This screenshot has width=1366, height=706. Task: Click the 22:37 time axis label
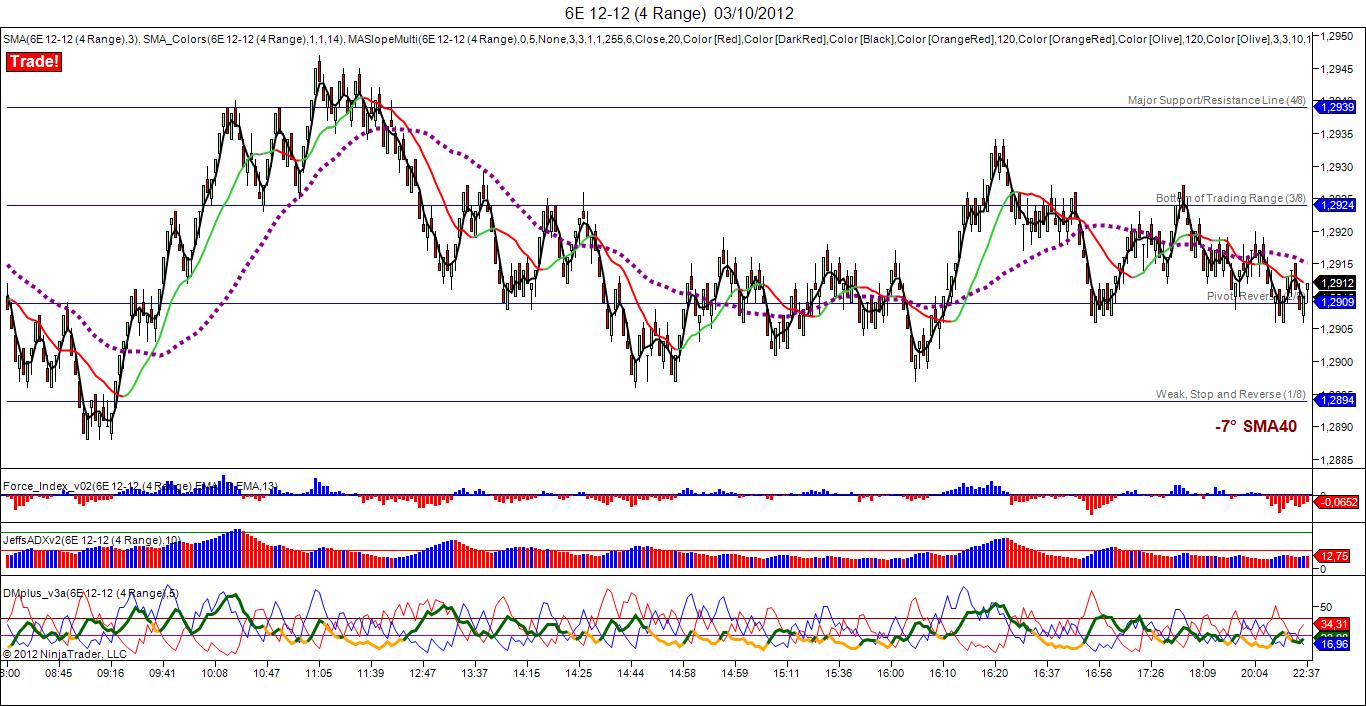pyautogui.click(x=1306, y=674)
